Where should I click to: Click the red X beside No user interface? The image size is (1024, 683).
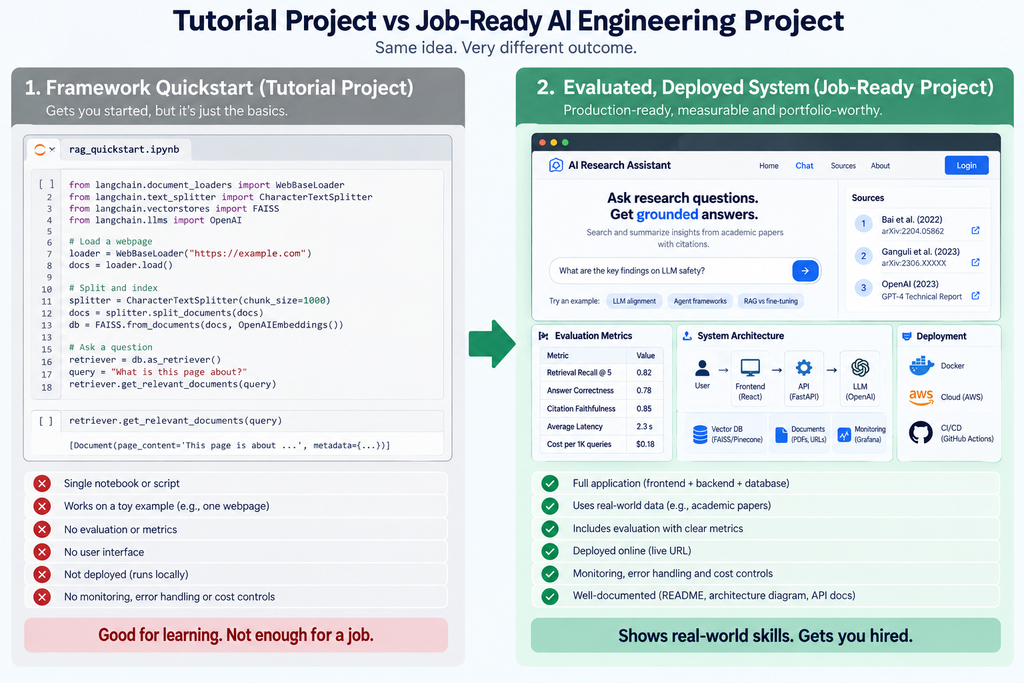pyautogui.click(x=42, y=552)
